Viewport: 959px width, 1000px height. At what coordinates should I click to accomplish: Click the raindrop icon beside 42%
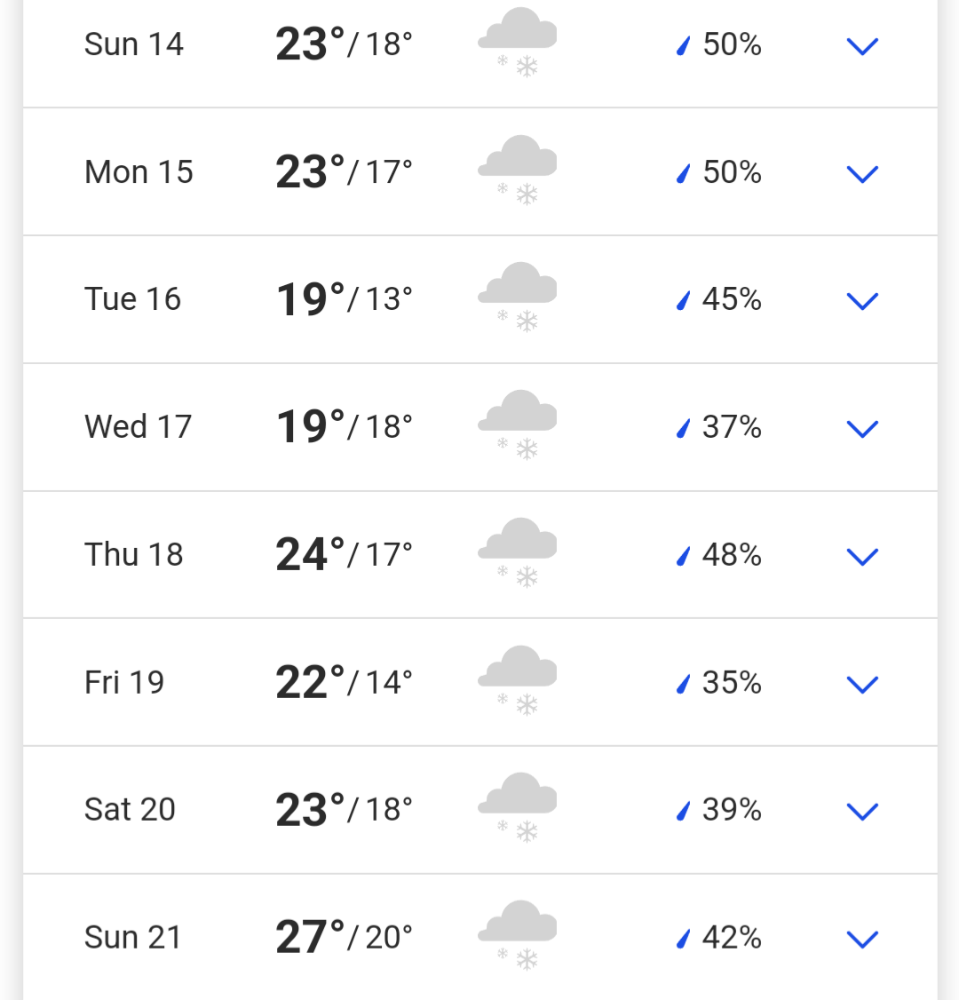click(x=683, y=938)
